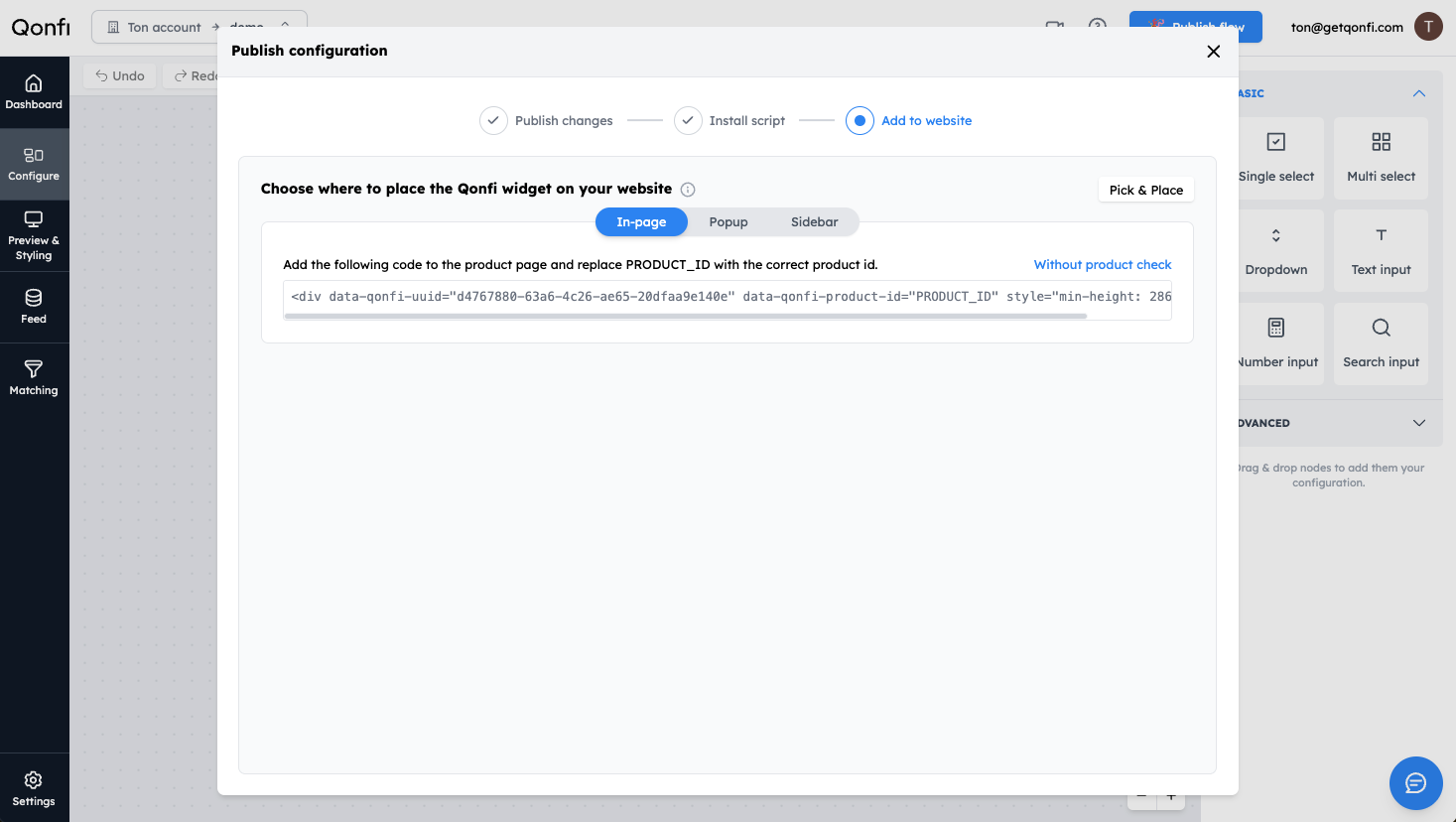Click the Pick & Place button

pos(1145,190)
